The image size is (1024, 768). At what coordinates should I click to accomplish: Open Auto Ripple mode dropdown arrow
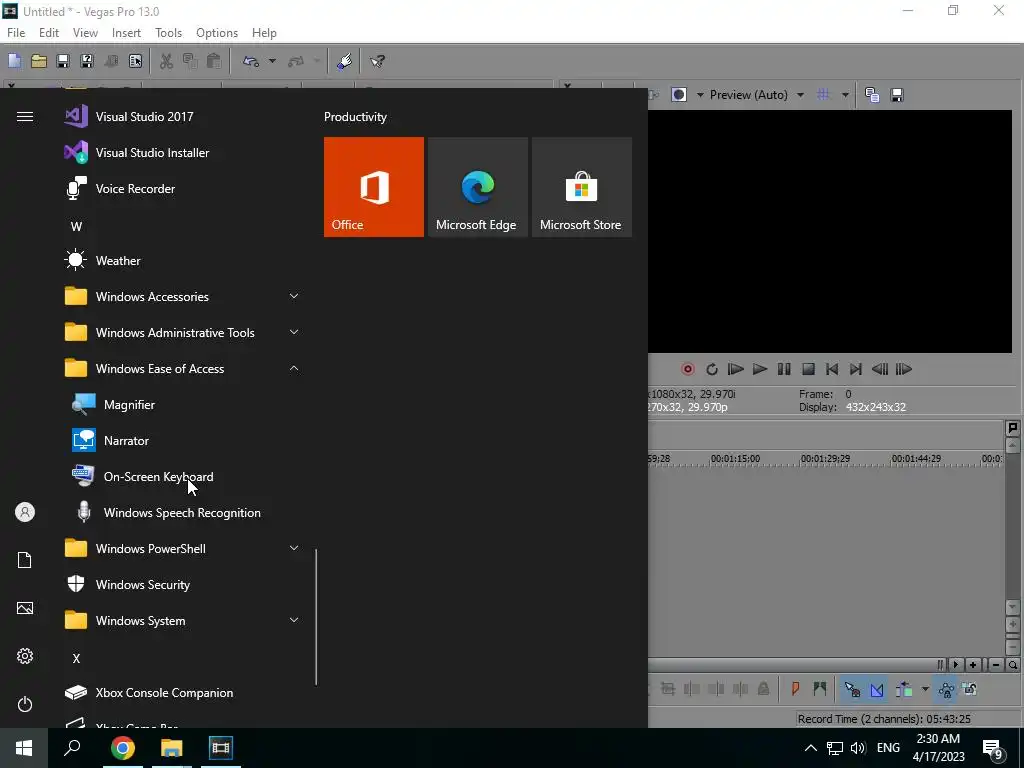point(925,689)
